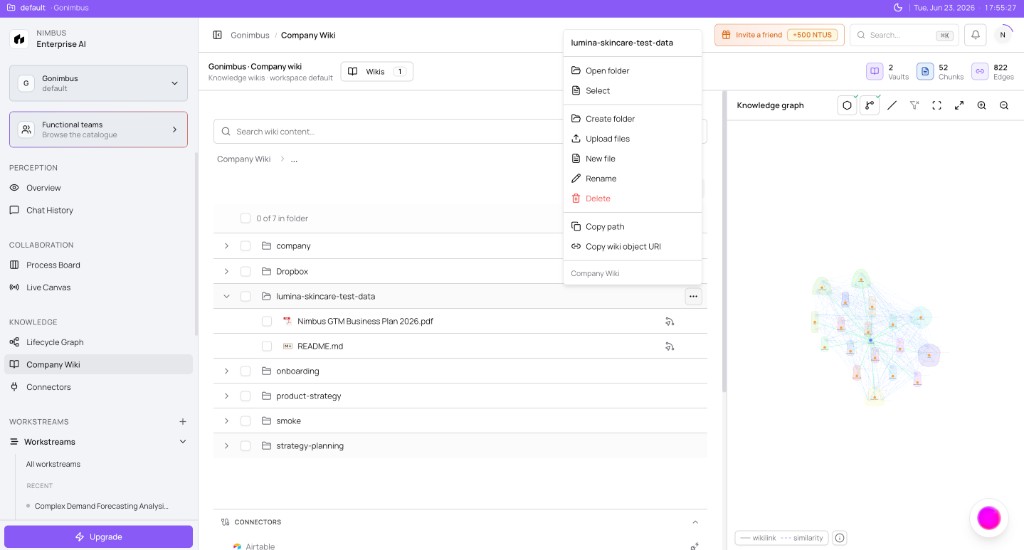Open the Lifecycle Graph sidebar item

[54, 342]
